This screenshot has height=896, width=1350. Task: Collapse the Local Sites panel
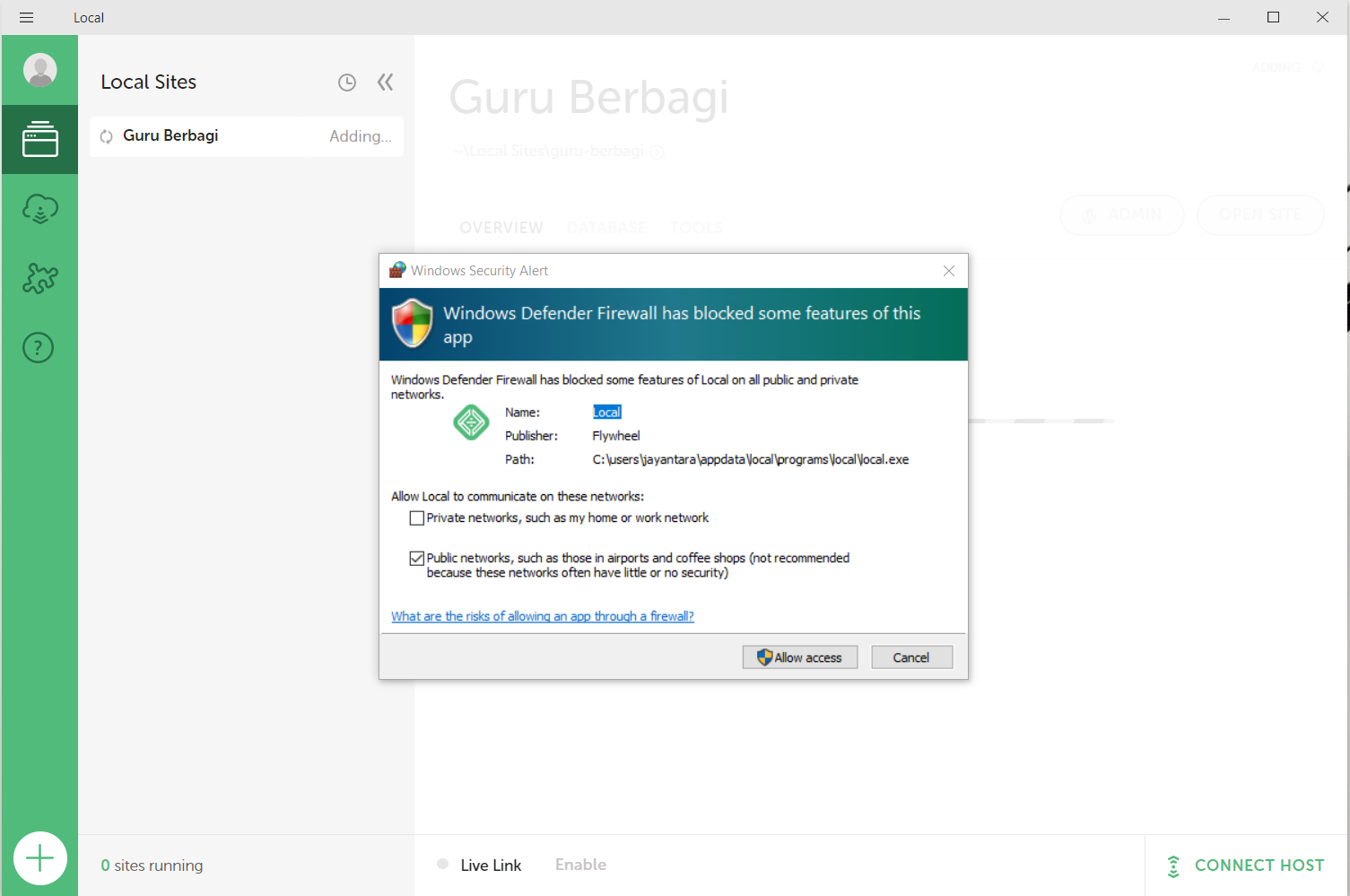coord(386,83)
